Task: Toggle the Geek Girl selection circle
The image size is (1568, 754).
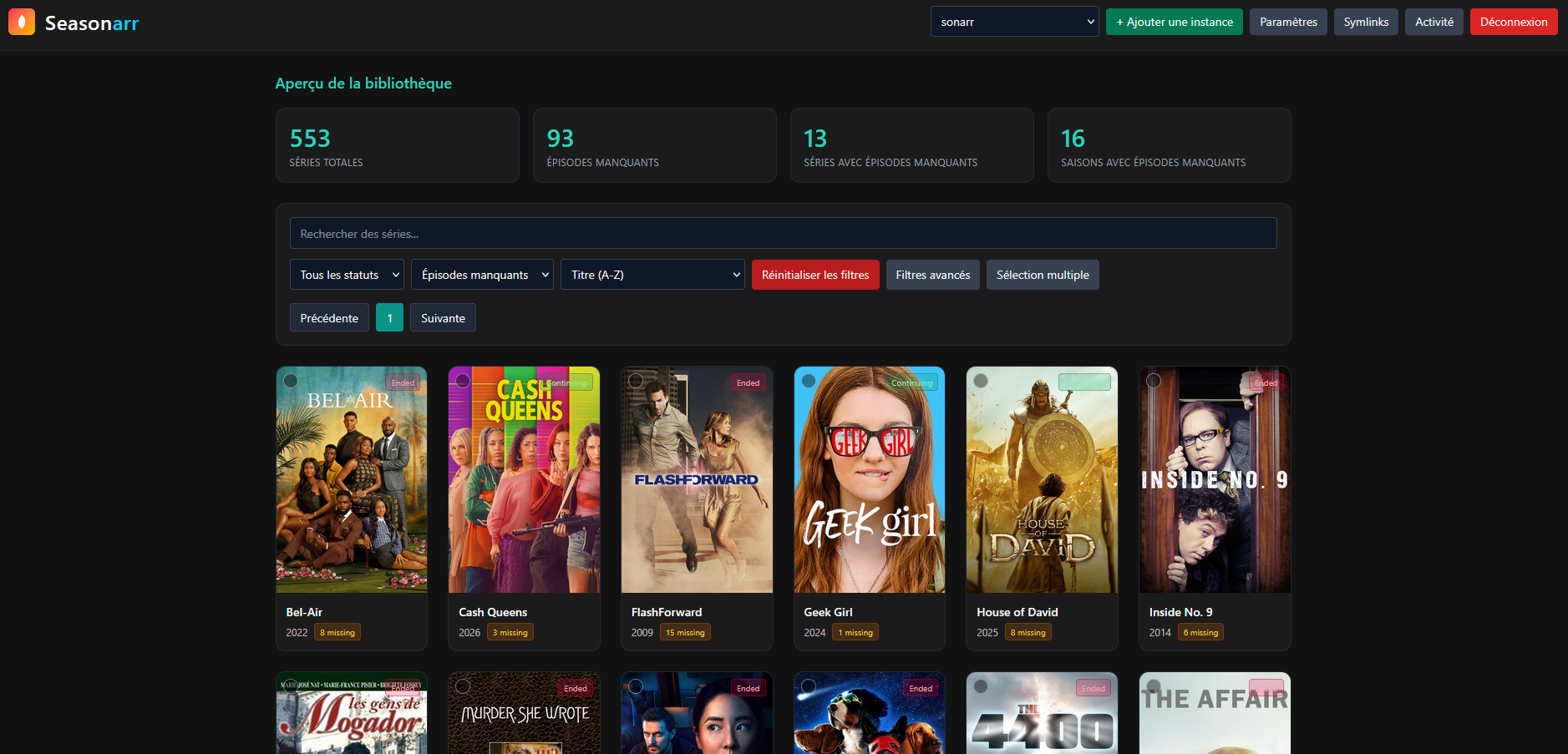Action: [x=809, y=381]
